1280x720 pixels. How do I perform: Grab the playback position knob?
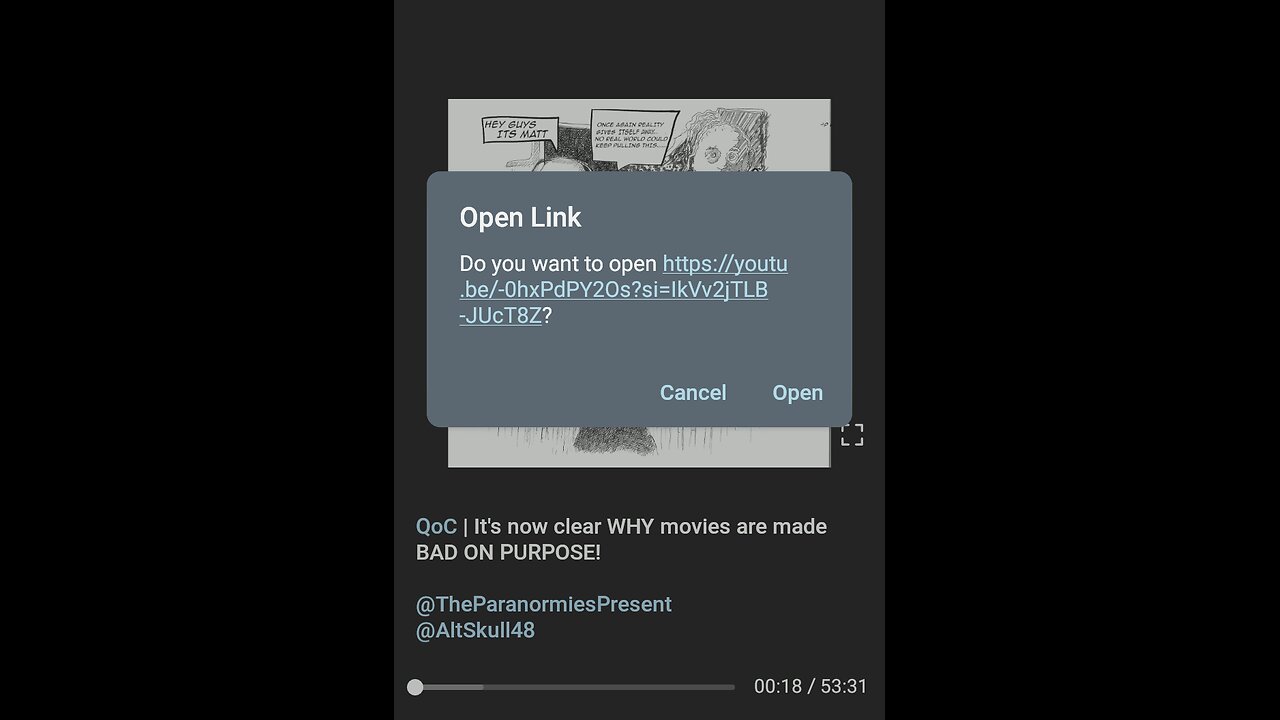415,687
